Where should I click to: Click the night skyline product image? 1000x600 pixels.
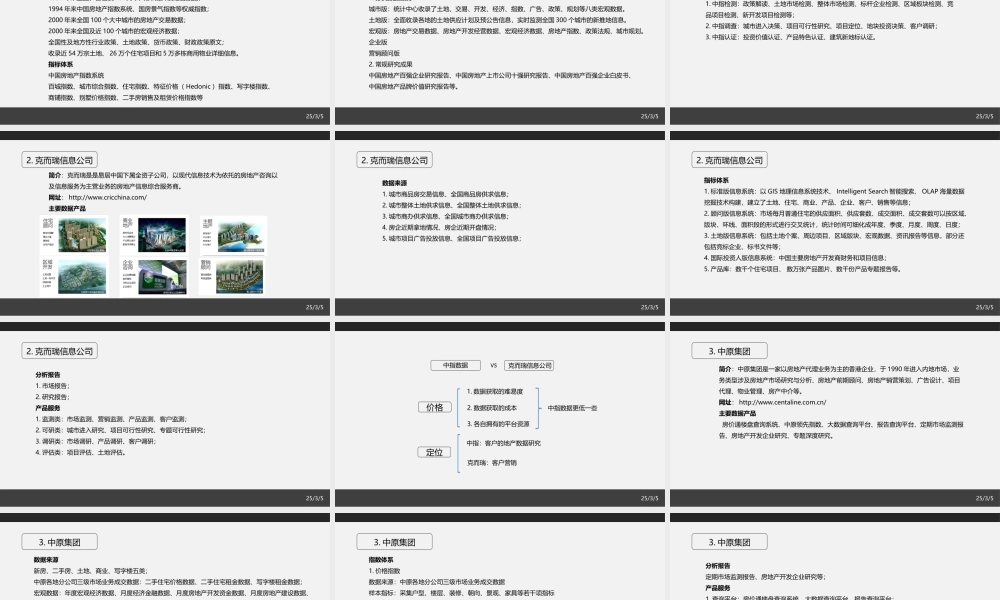tap(161, 235)
